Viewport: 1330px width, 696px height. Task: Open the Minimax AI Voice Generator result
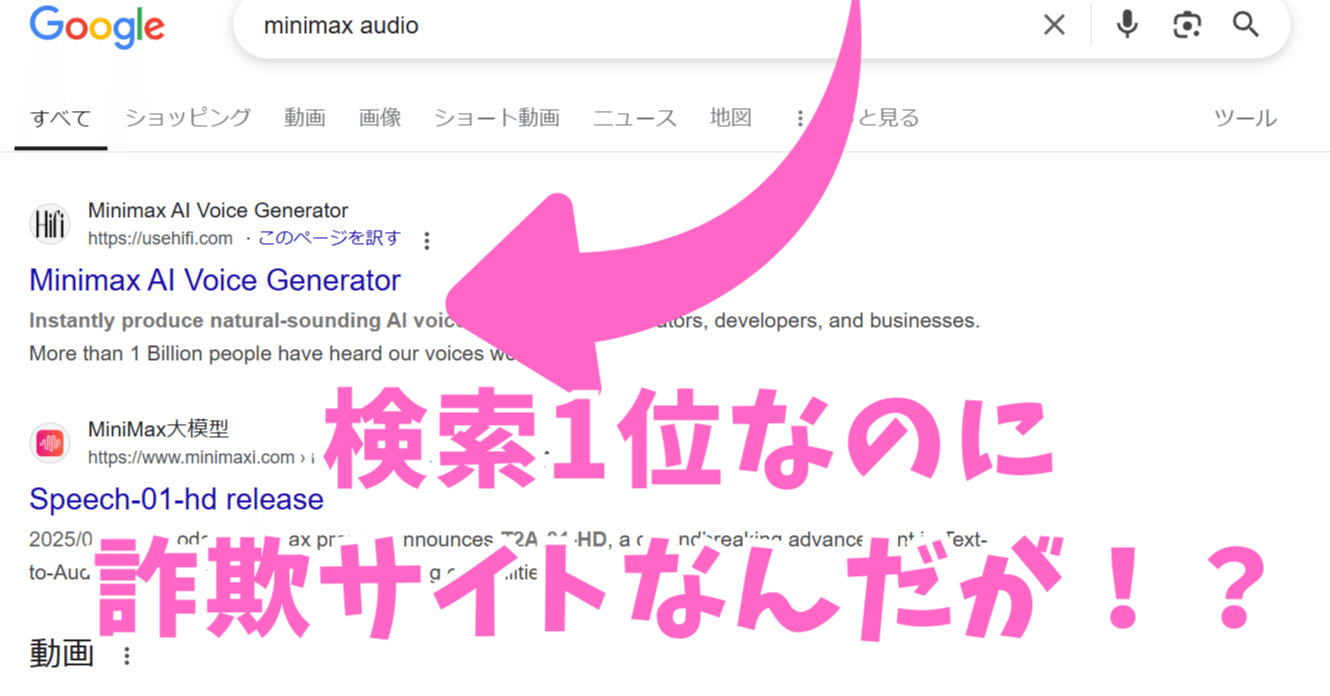click(x=214, y=280)
